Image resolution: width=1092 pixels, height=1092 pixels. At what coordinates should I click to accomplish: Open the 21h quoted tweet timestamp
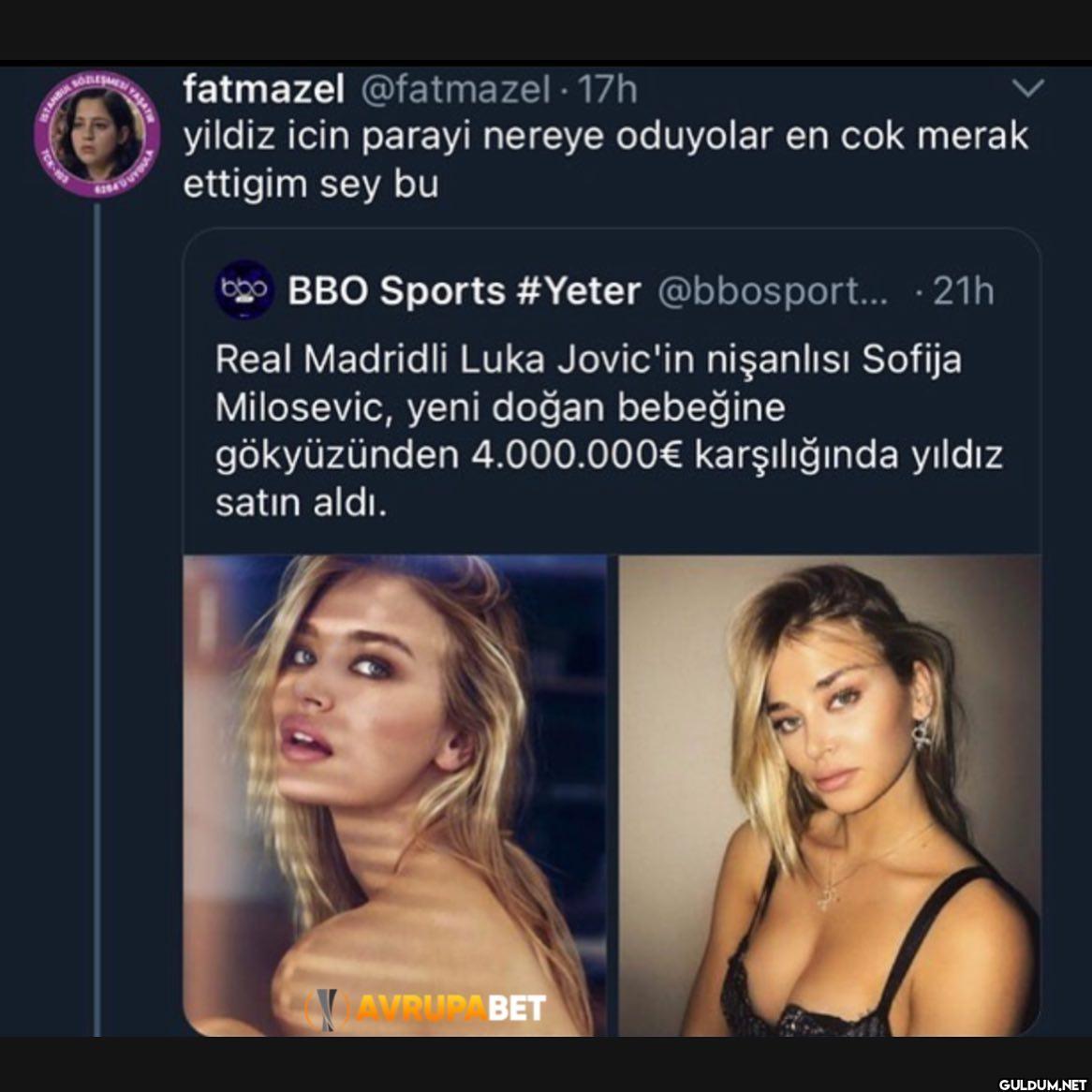962,291
